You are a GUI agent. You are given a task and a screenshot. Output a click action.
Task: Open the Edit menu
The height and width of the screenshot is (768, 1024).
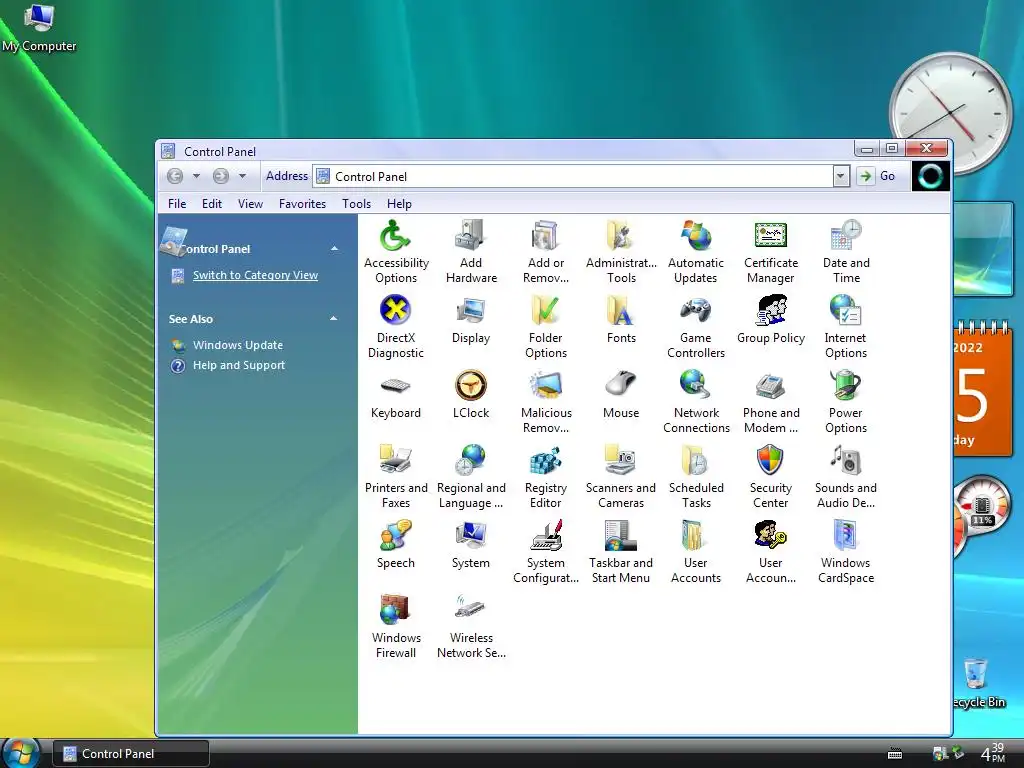pyautogui.click(x=212, y=204)
